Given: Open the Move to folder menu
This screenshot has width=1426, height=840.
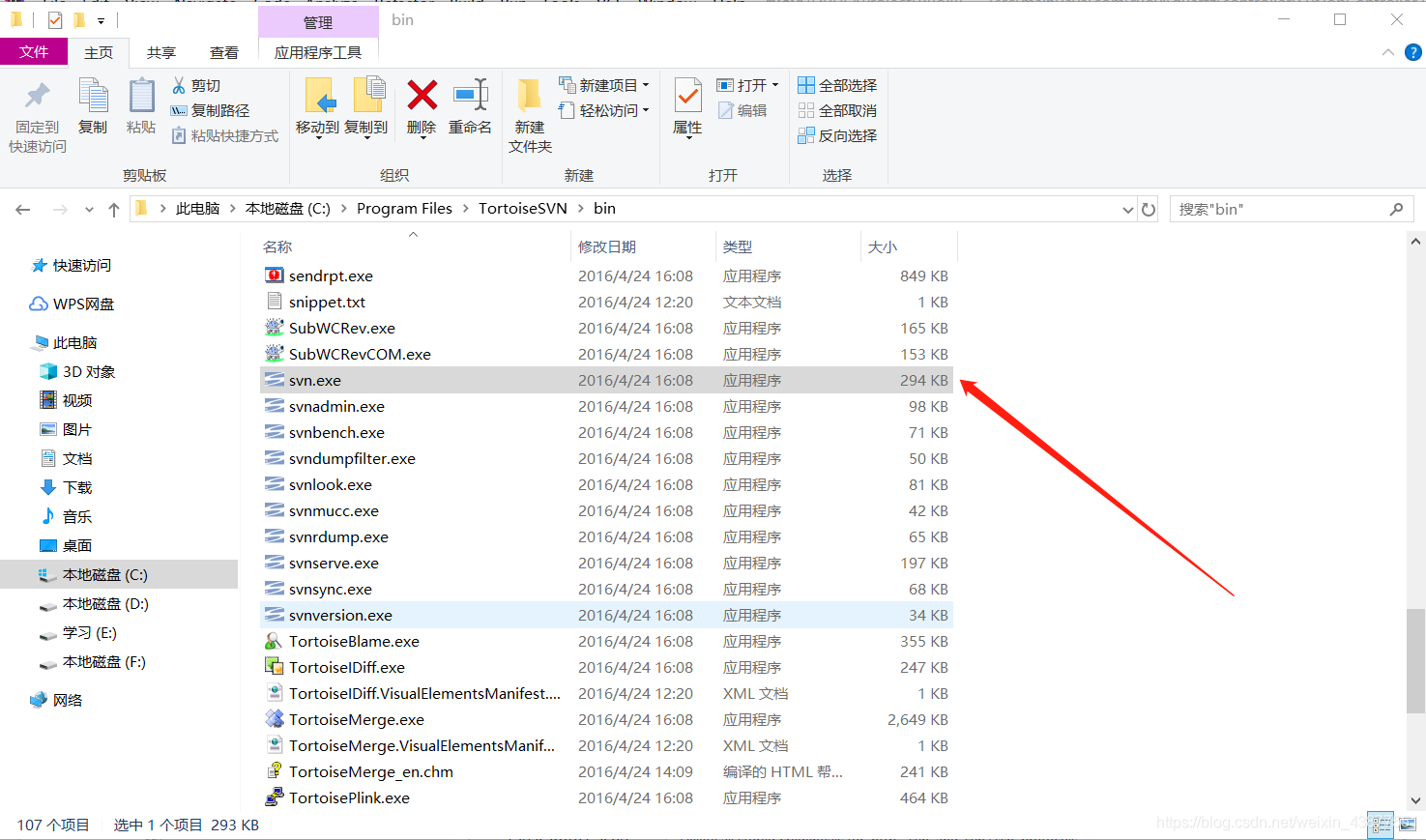Looking at the screenshot, I should tap(318, 107).
